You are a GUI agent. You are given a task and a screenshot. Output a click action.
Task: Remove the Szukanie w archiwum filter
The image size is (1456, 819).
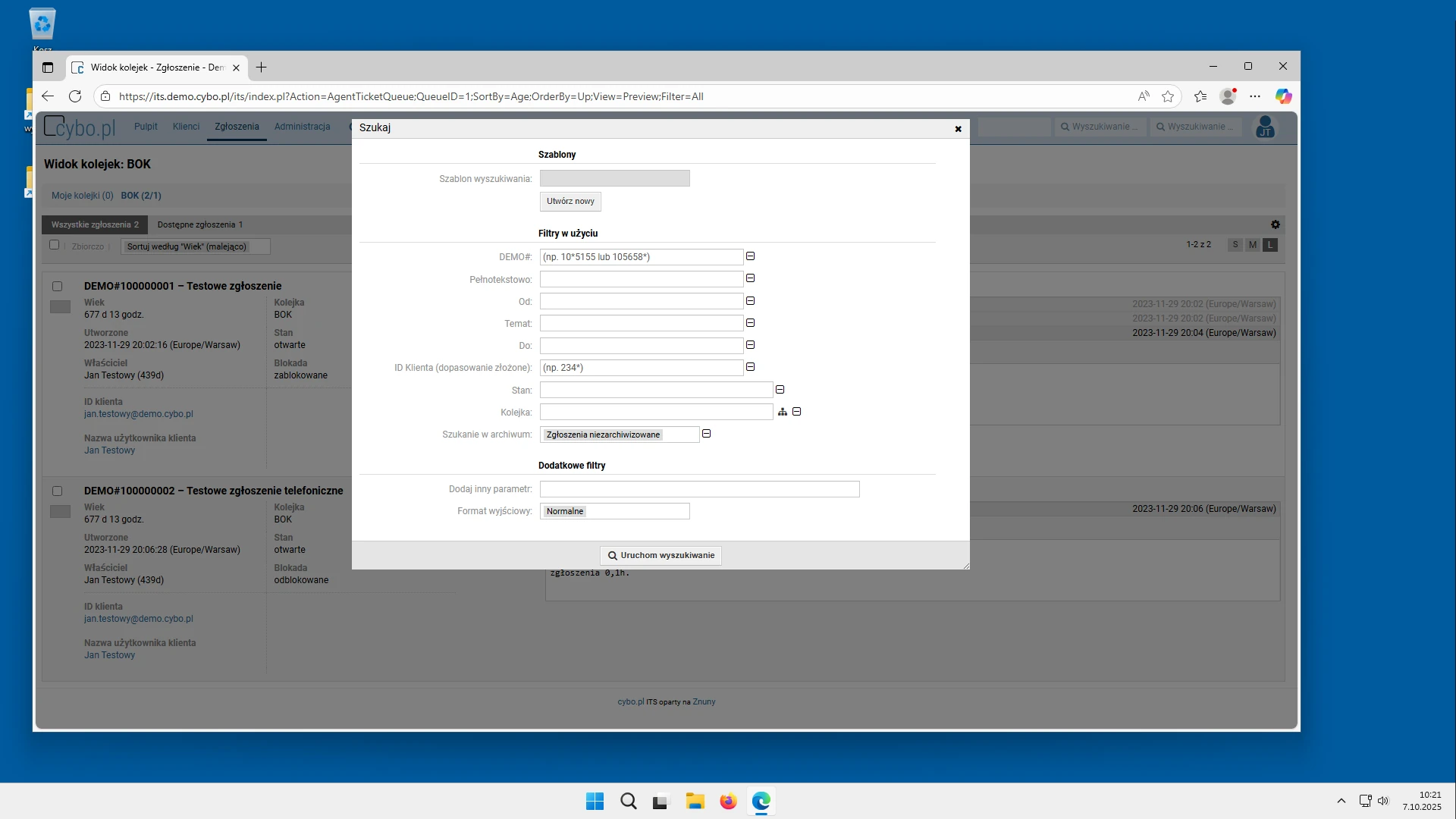[706, 434]
